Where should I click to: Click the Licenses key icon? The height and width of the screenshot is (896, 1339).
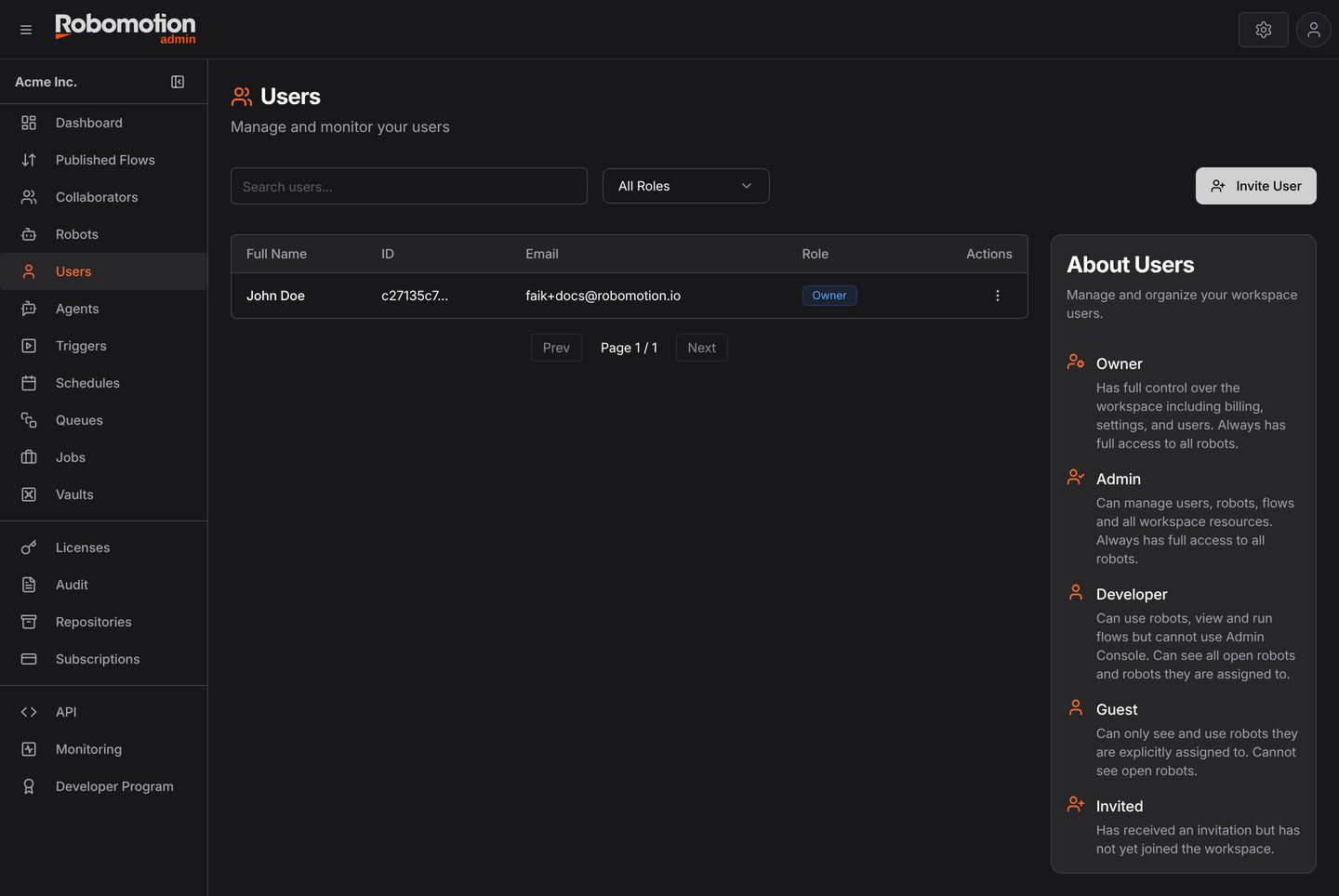tap(29, 547)
